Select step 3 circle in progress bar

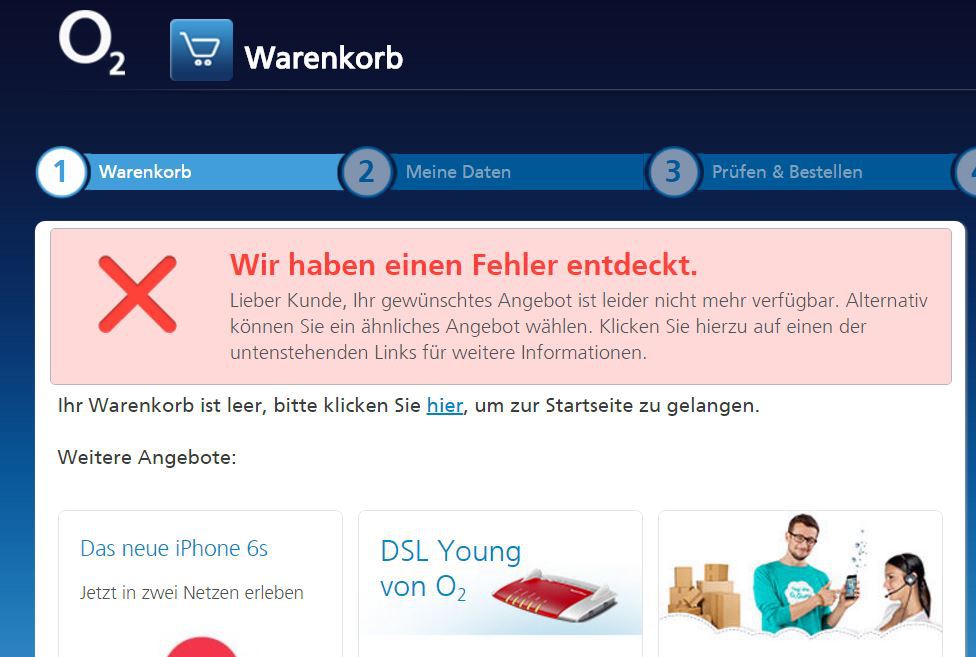(673, 172)
